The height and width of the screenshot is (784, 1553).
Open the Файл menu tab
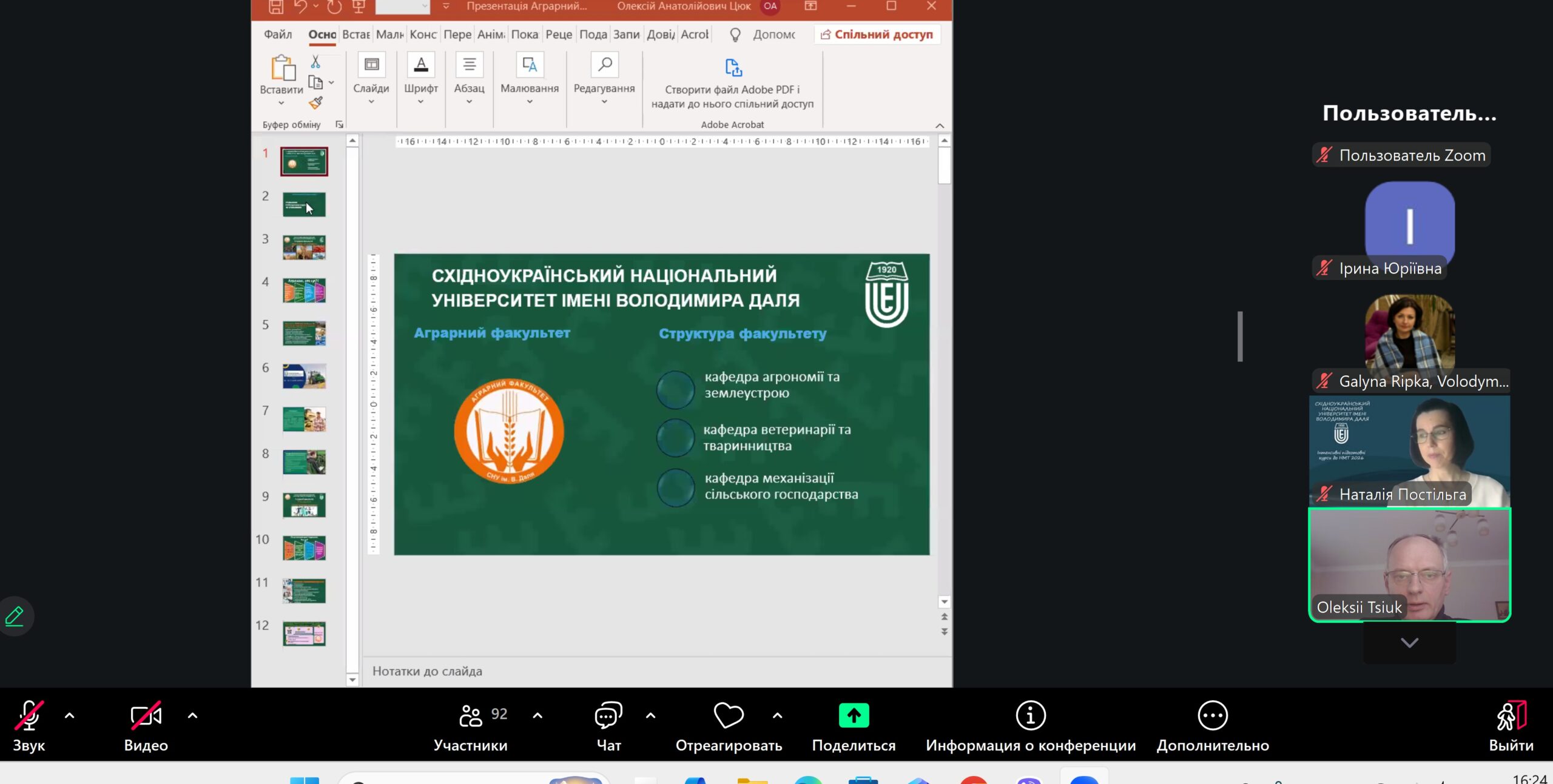[278, 35]
